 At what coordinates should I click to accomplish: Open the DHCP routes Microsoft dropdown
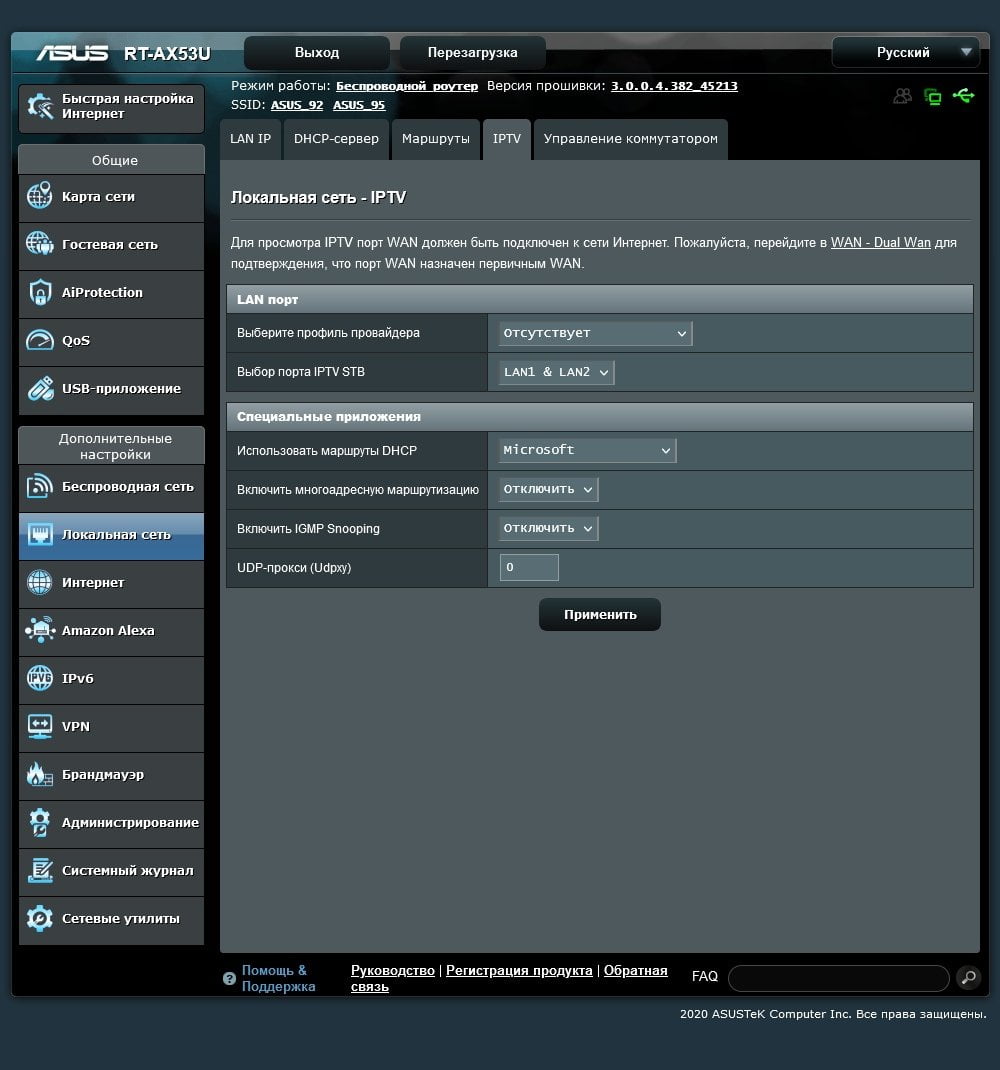pyautogui.click(x=587, y=450)
